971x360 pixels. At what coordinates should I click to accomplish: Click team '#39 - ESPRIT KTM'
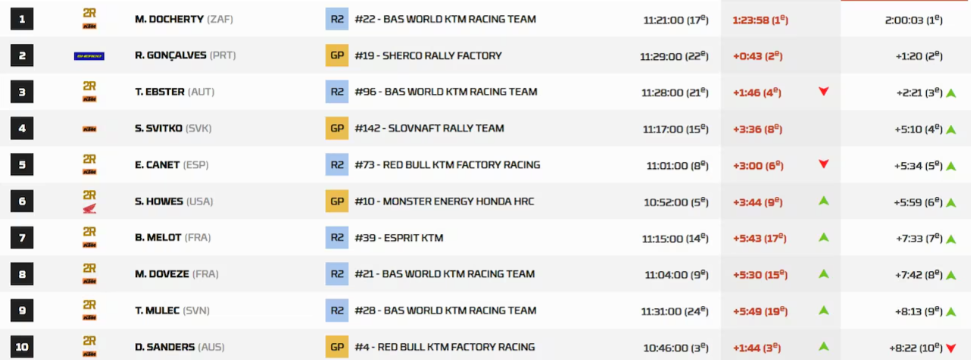[x=399, y=238]
